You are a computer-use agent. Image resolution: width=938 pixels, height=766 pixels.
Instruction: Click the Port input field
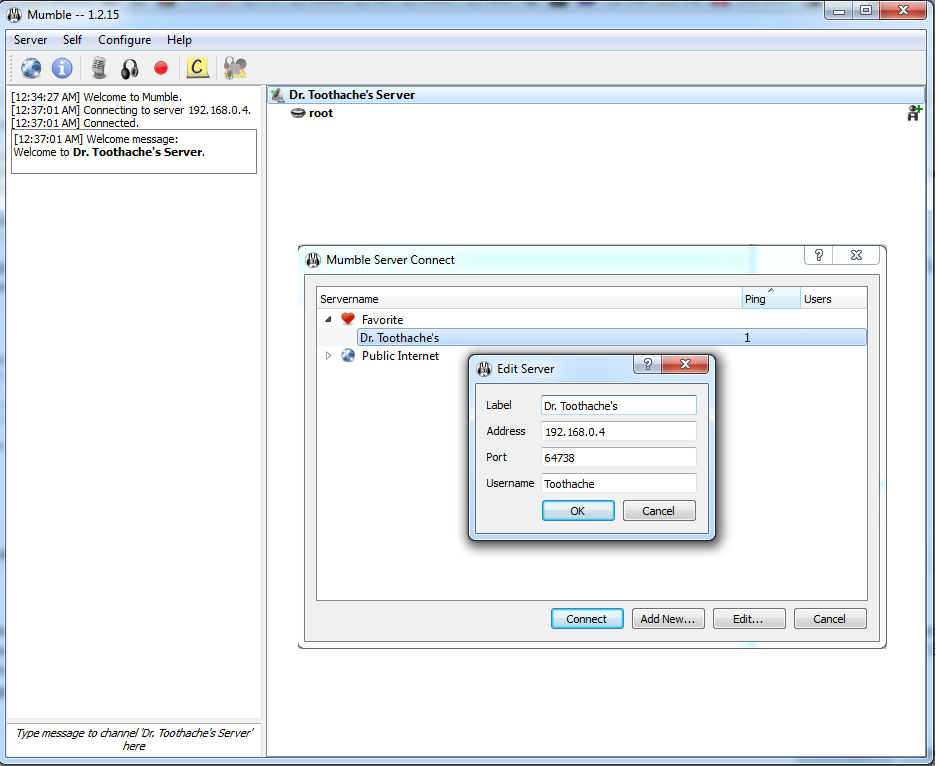point(619,457)
